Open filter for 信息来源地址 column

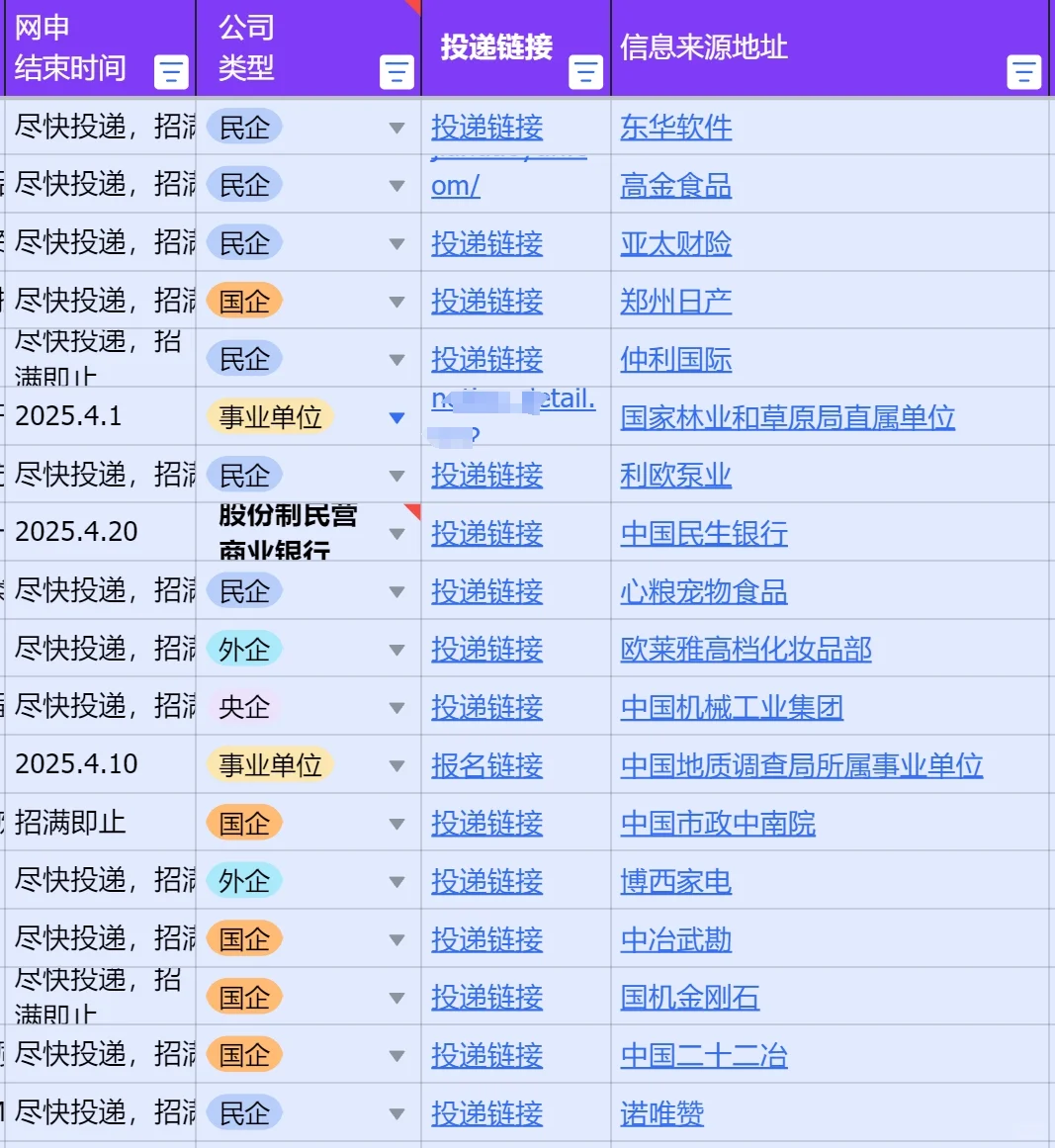coord(1024,72)
